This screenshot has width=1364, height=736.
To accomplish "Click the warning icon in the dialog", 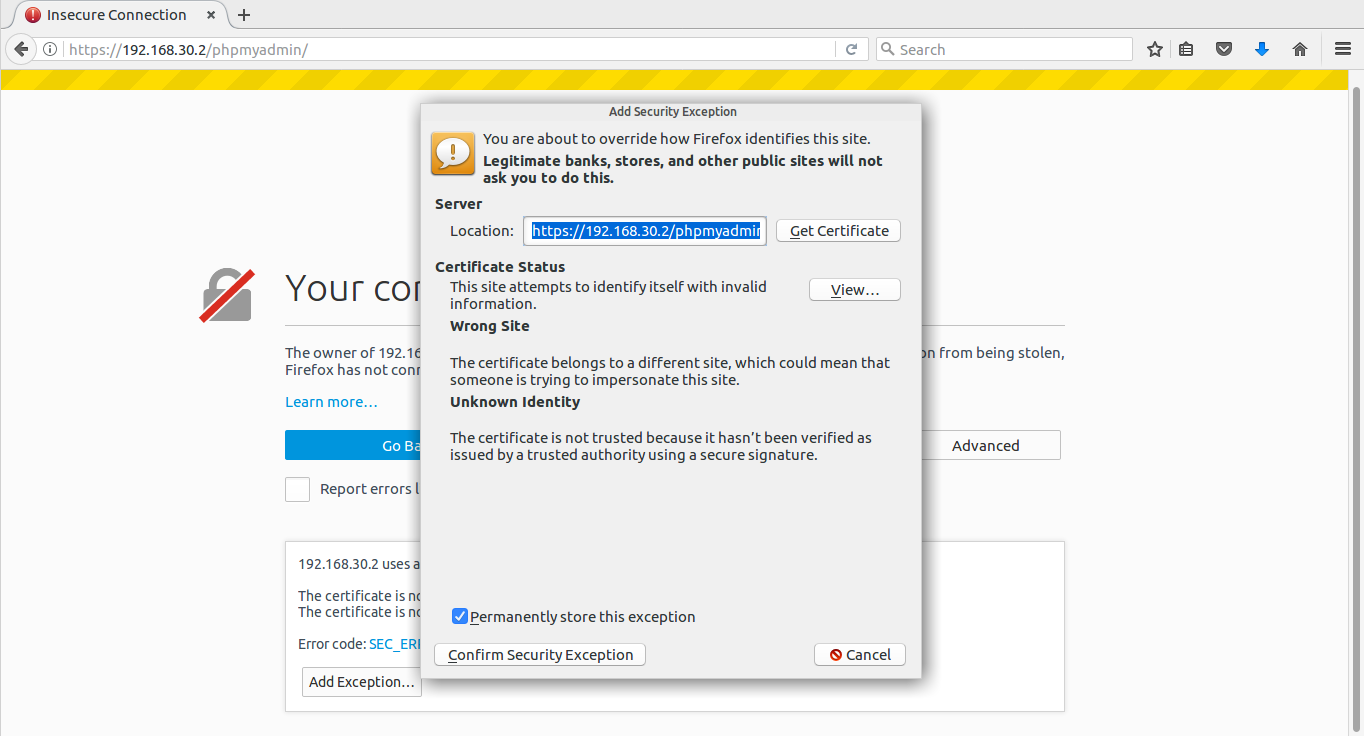I will 453,153.
